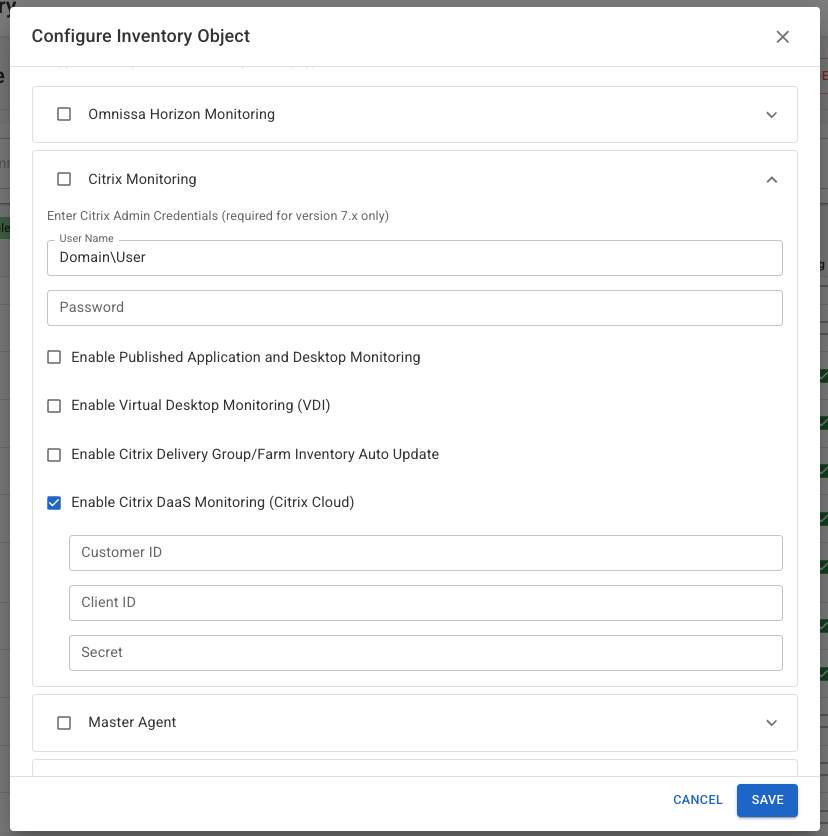828x836 pixels.
Task: Collapse the Citrix Monitoring section
Action: tap(771, 180)
